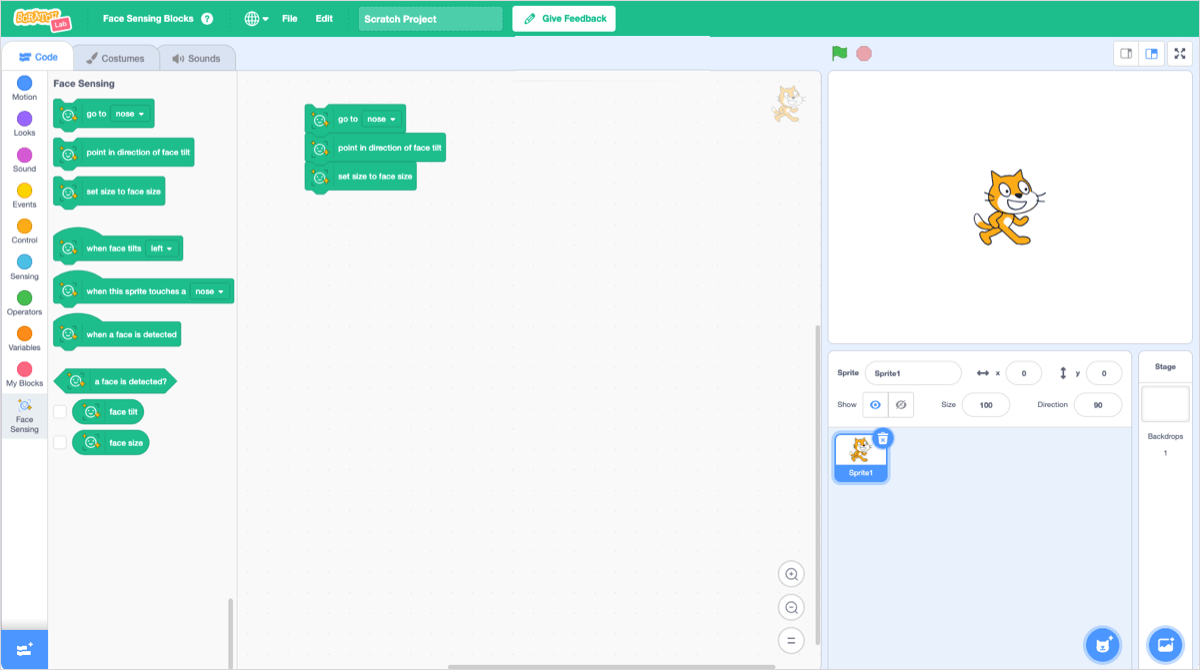Click the workspace vertical scrollbar
This screenshot has width=1200, height=670.
[x=819, y=485]
